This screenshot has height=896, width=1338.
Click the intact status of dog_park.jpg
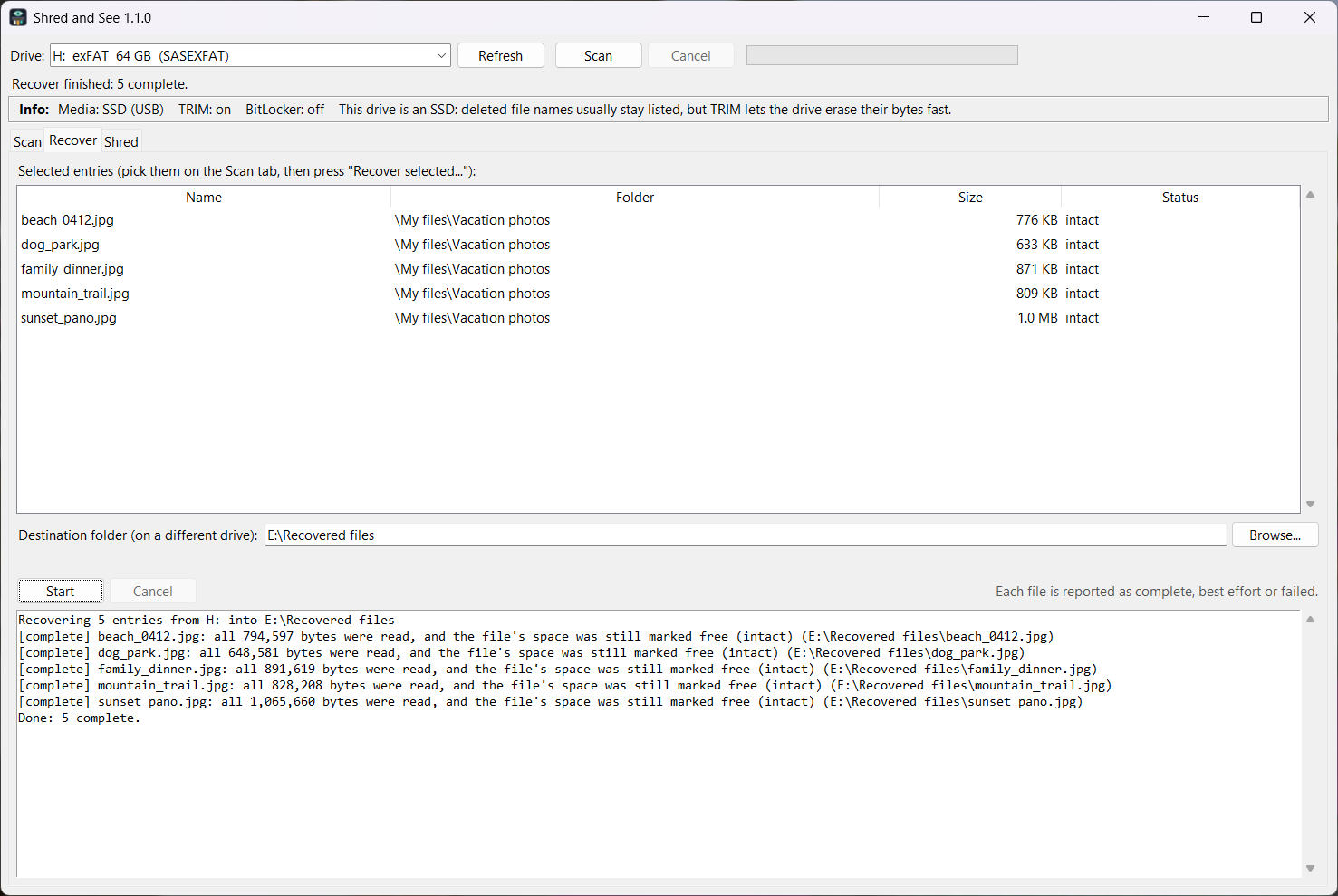point(1082,245)
